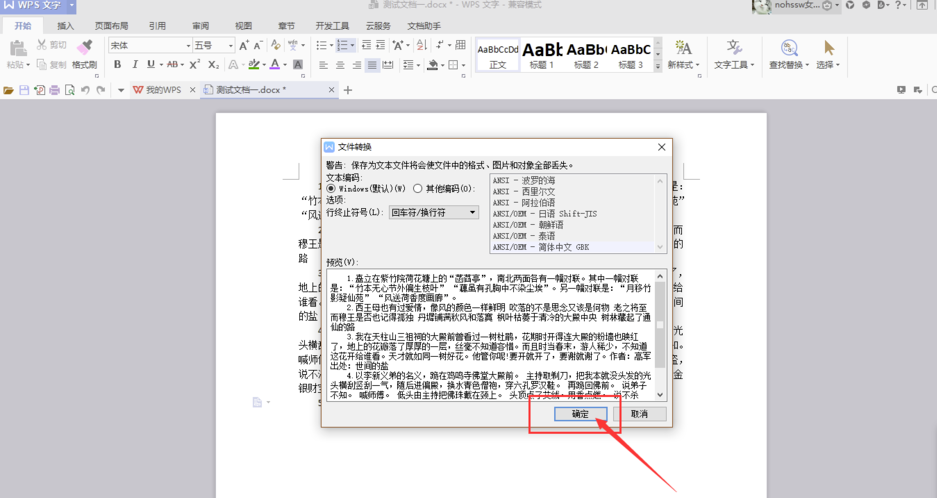
Task: Click the save icon in quick access toolbar
Action: pyautogui.click(x=23, y=90)
